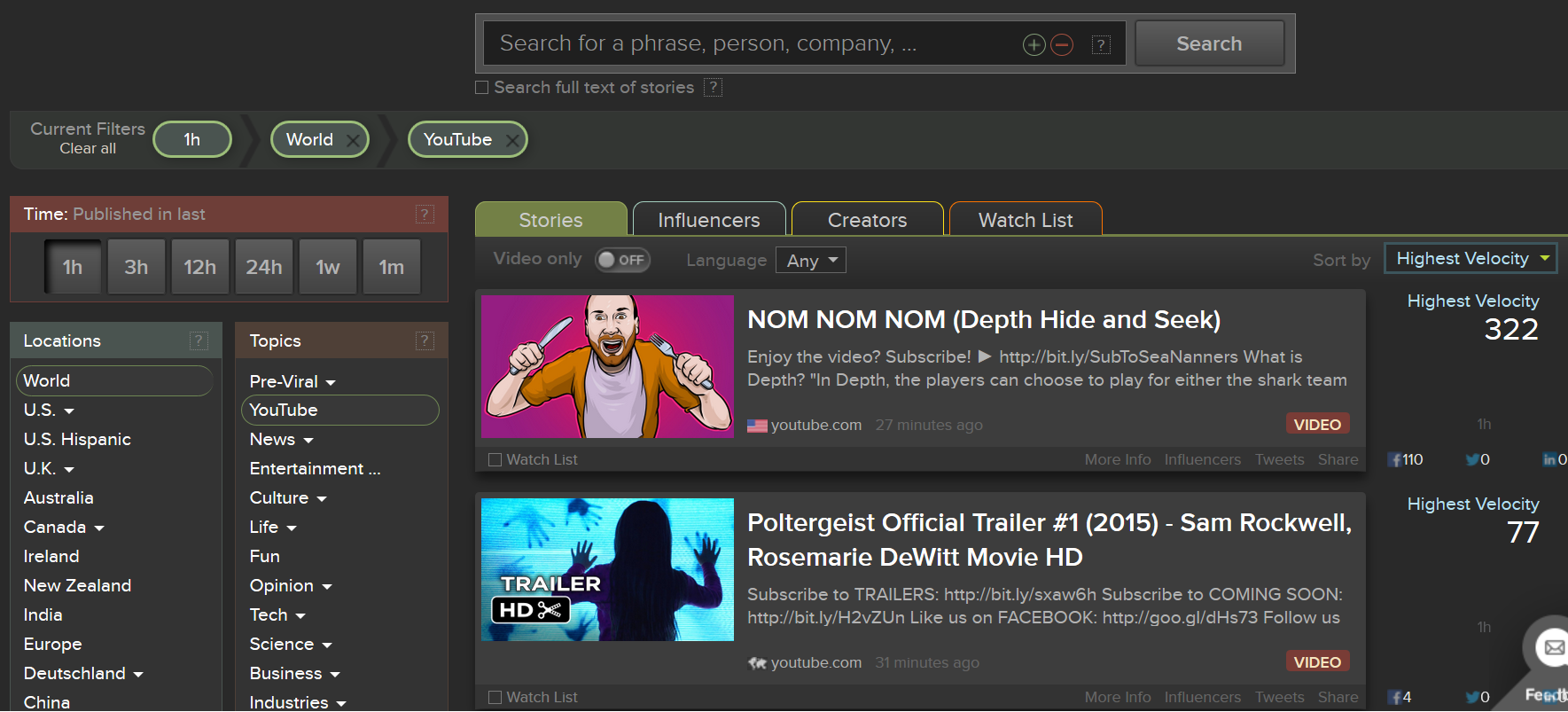Image resolution: width=1568 pixels, height=712 pixels.
Task: Expand the Business topic submenu
Action: click(x=335, y=675)
